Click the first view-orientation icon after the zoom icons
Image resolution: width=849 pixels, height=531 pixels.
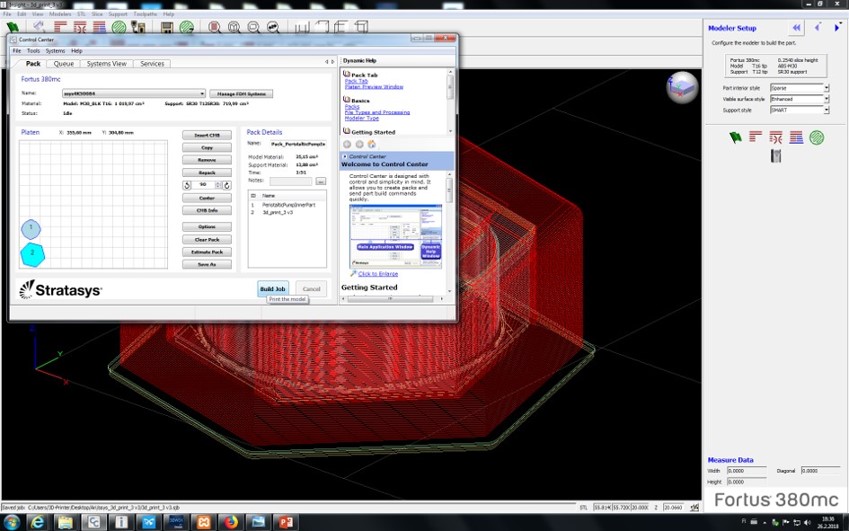tap(302, 27)
